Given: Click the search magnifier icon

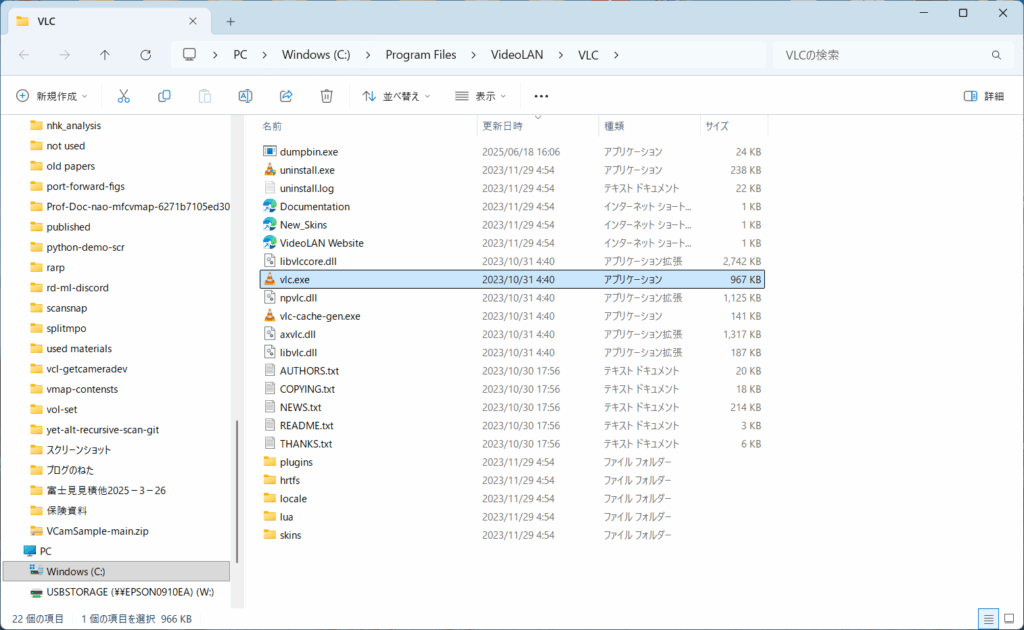Looking at the screenshot, I should click(996, 55).
